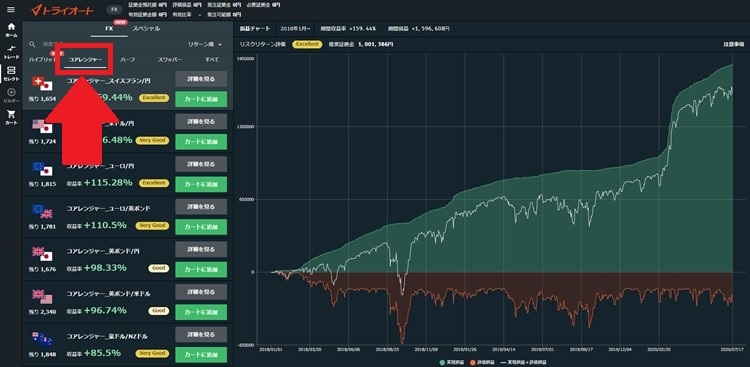Click 残り 1,815 remaining count
This screenshot has height=367, width=750.
[42, 184]
